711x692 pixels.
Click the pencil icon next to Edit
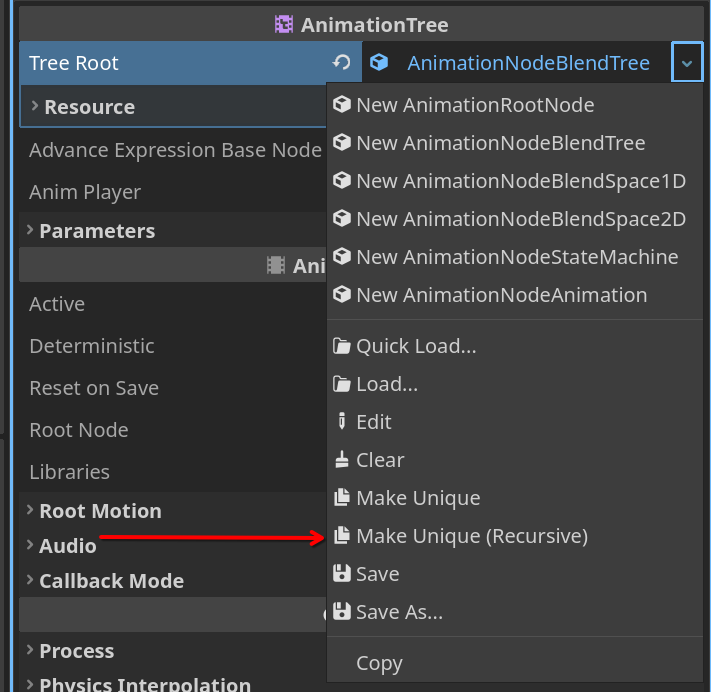tap(341, 422)
